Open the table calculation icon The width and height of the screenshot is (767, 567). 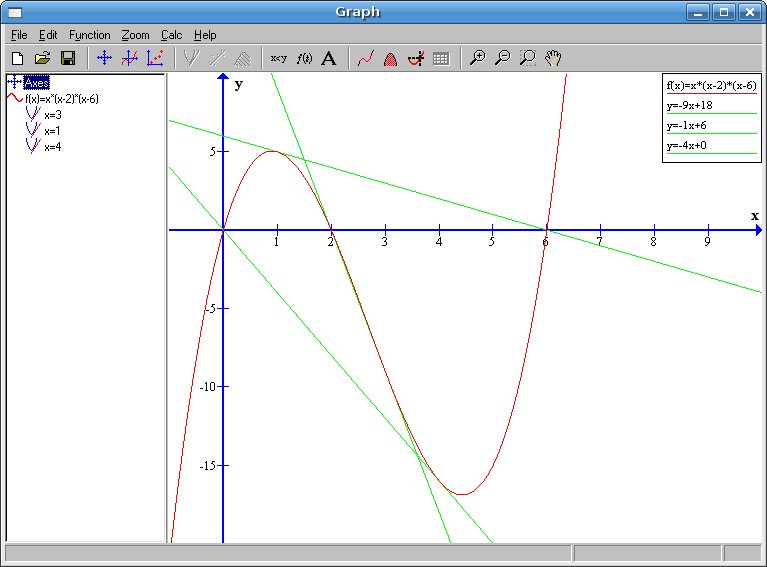(x=441, y=59)
